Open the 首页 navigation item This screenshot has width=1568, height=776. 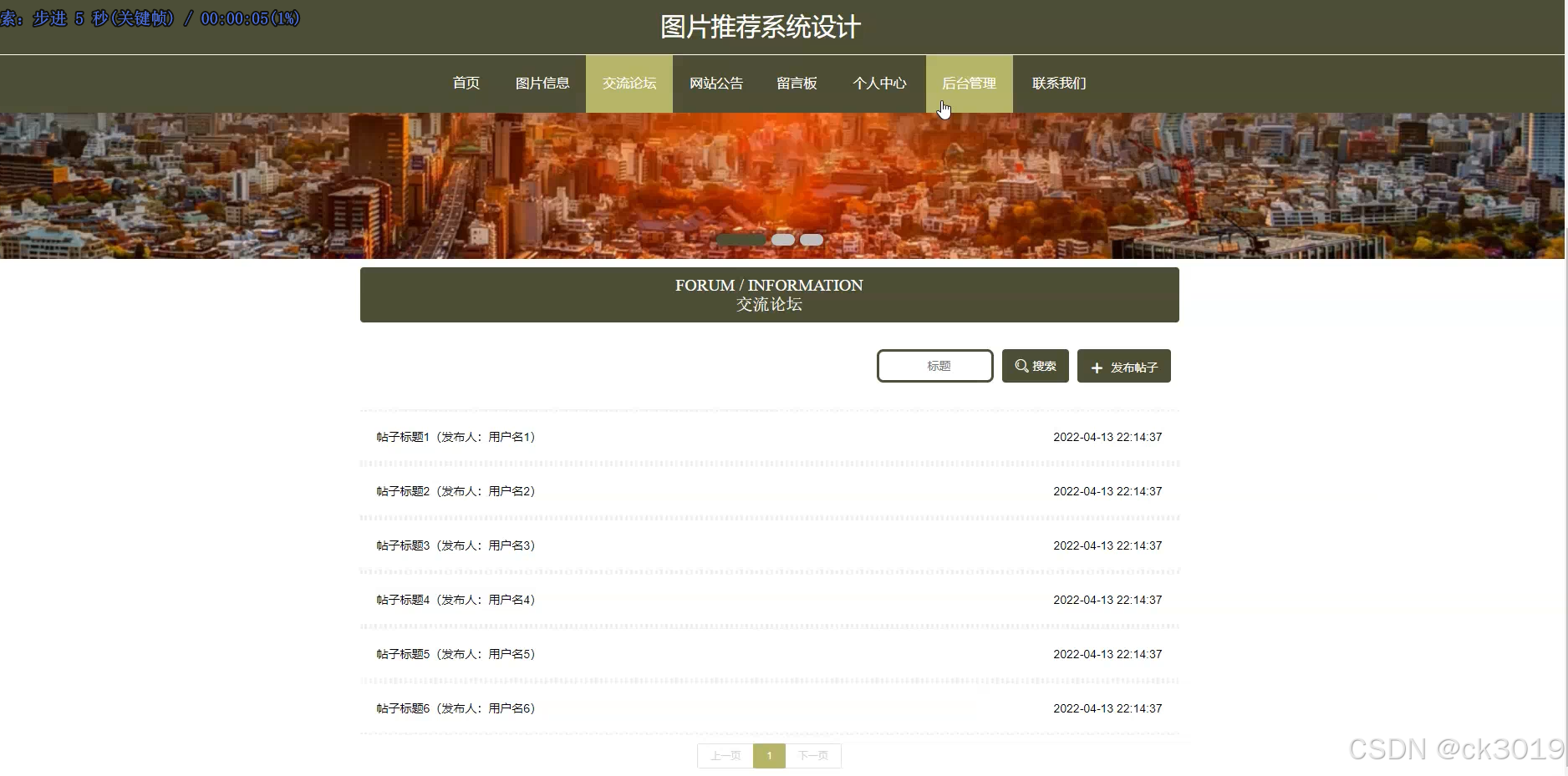point(466,83)
